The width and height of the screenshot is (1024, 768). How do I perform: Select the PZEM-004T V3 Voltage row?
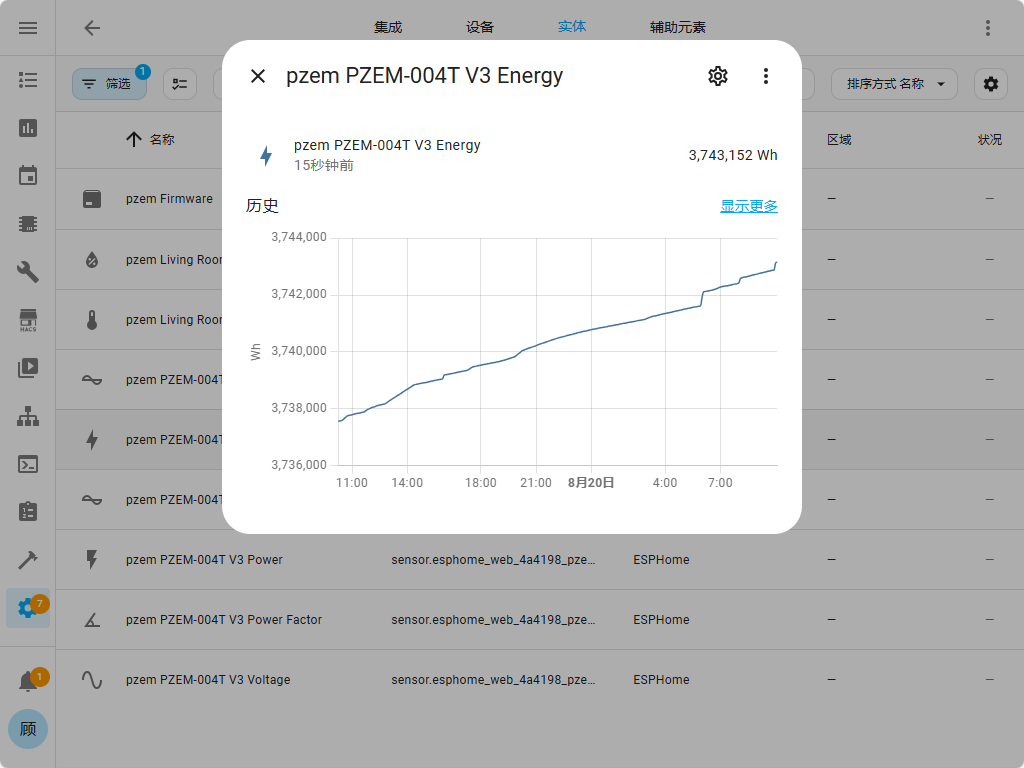pos(208,680)
